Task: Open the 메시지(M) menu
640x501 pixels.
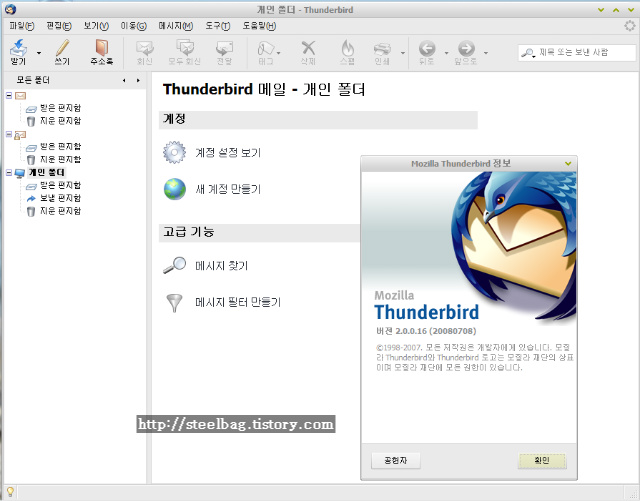Action: [176, 26]
